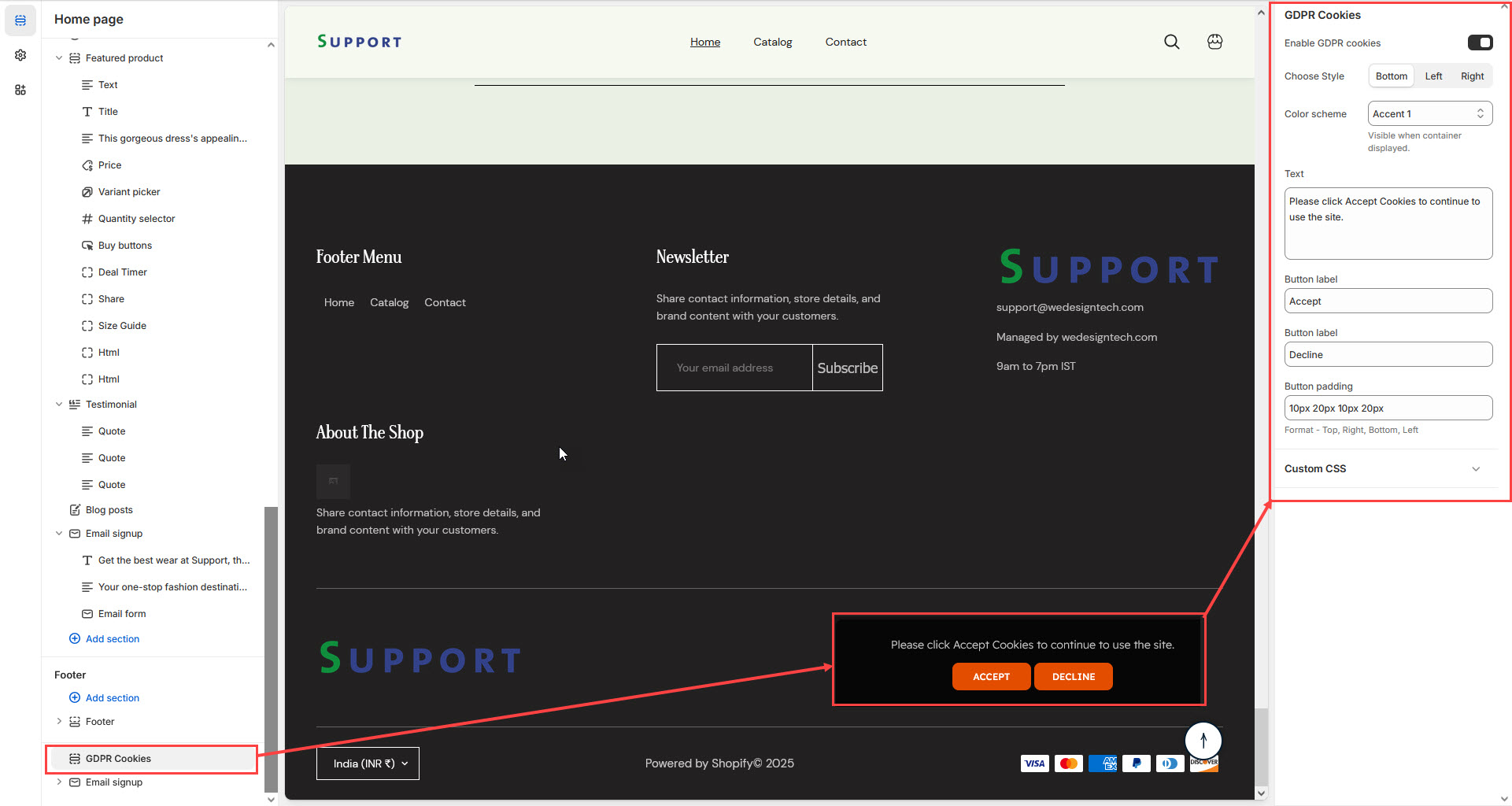This screenshot has width=1512, height=806.
Task: Collapse the Testimonial section
Action: click(x=59, y=405)
